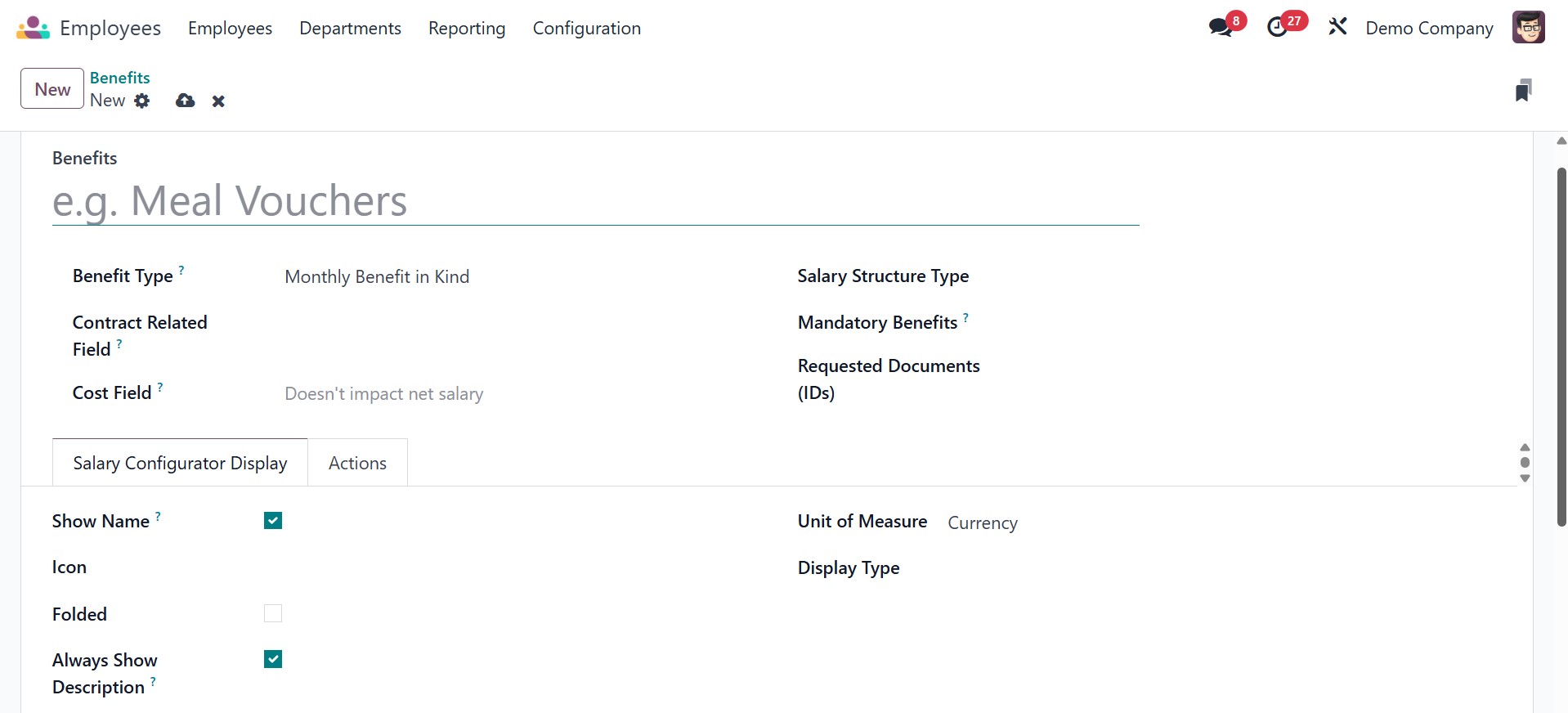Viewport: 1568px width, 713px height.
Task: Open the Configuration menu
Action: pos(586,28)
